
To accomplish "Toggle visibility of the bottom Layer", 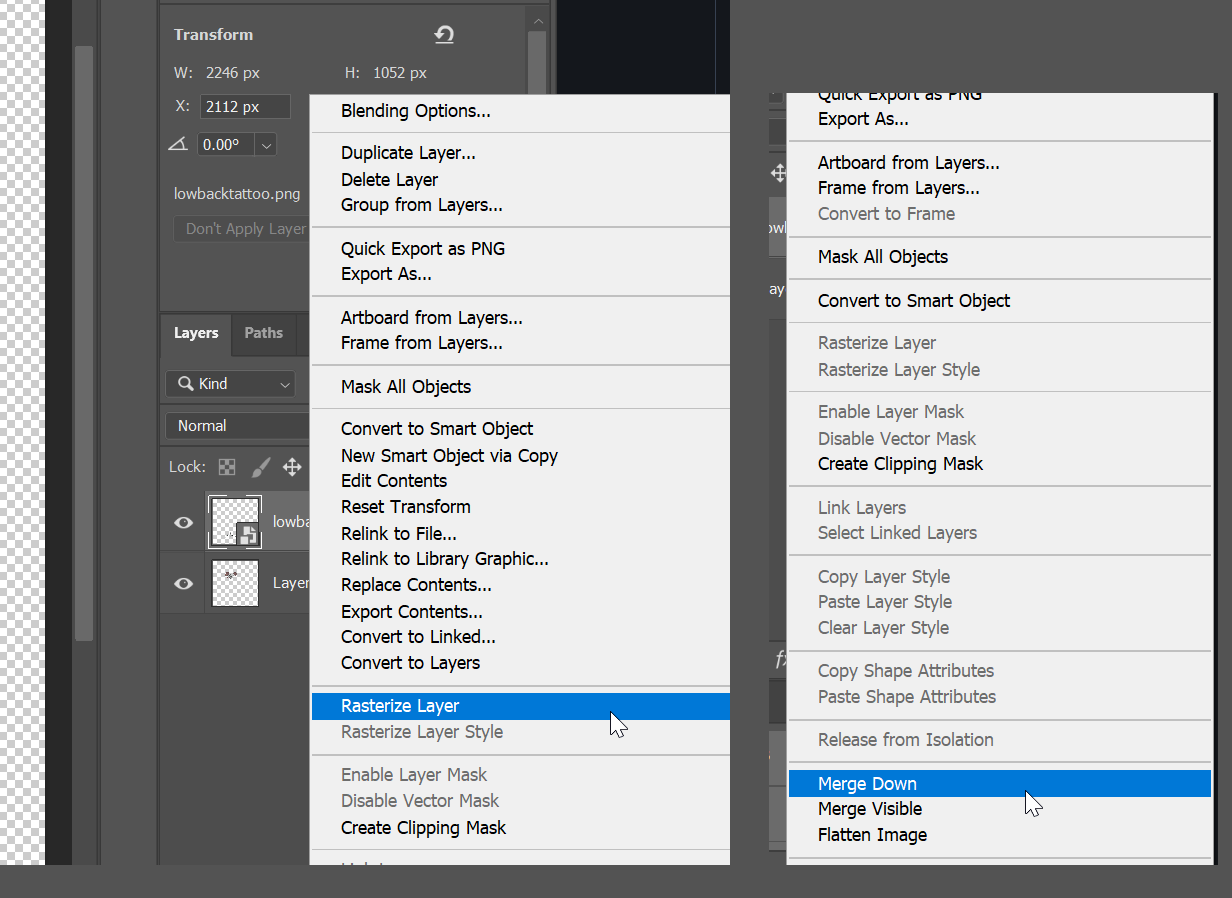I will 184,583.
